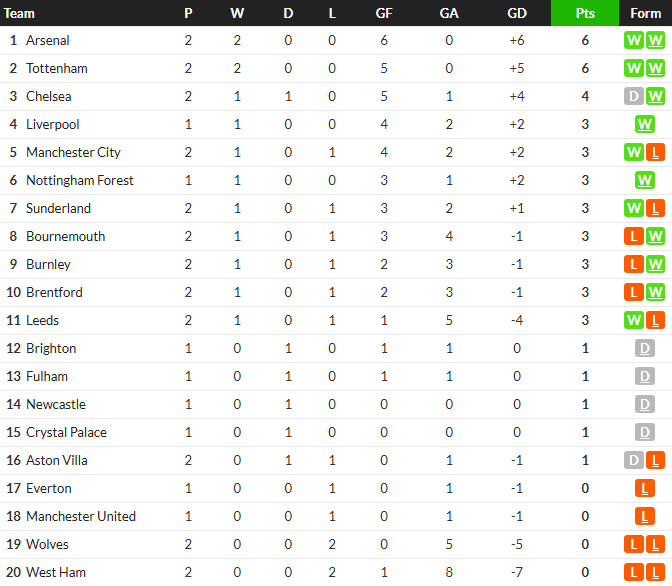Image resolution: width=672 pixels, height=586 pixels.
Task: Open the Manchester United team link
Action: (81, 516)
